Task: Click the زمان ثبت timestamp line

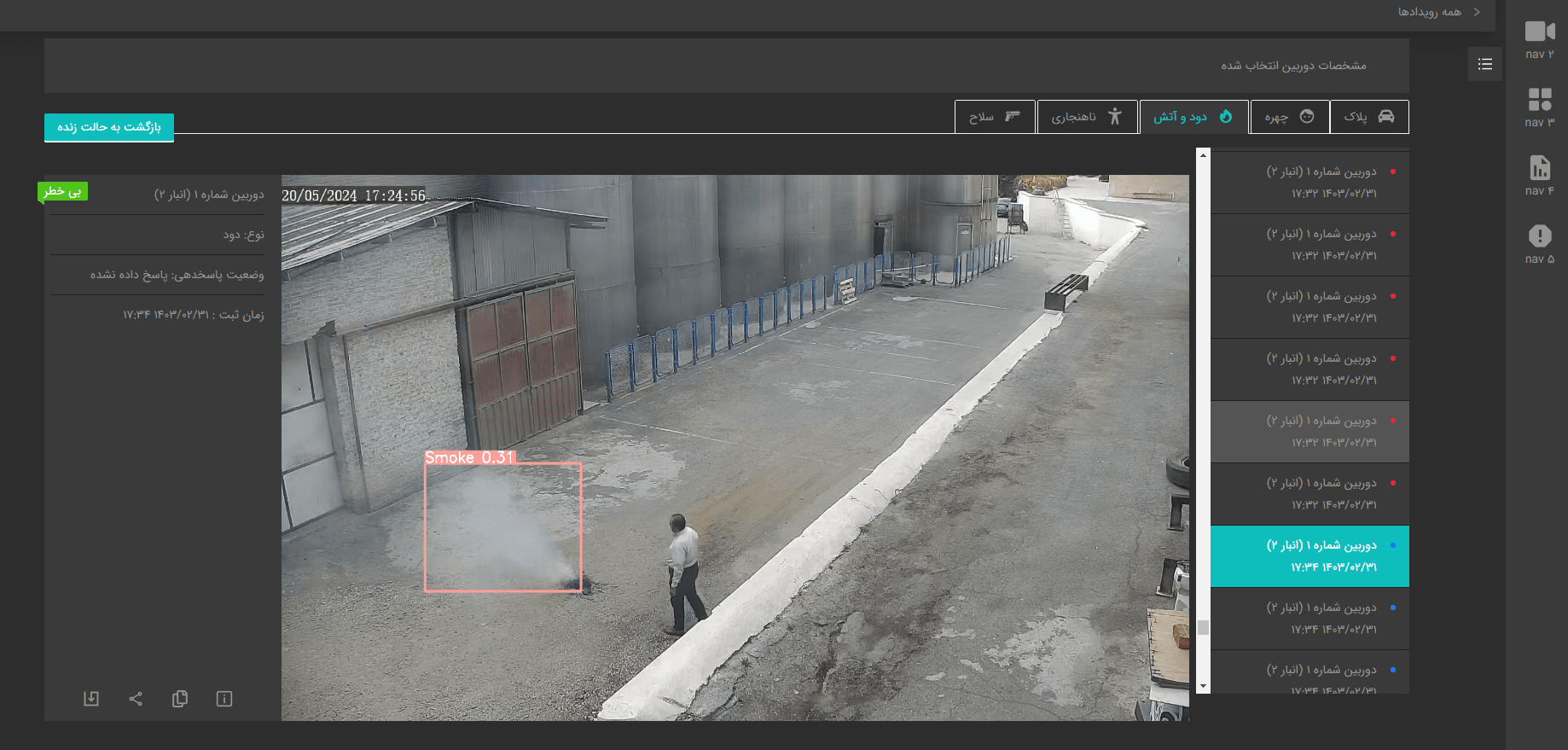Action: pos(194,315)
